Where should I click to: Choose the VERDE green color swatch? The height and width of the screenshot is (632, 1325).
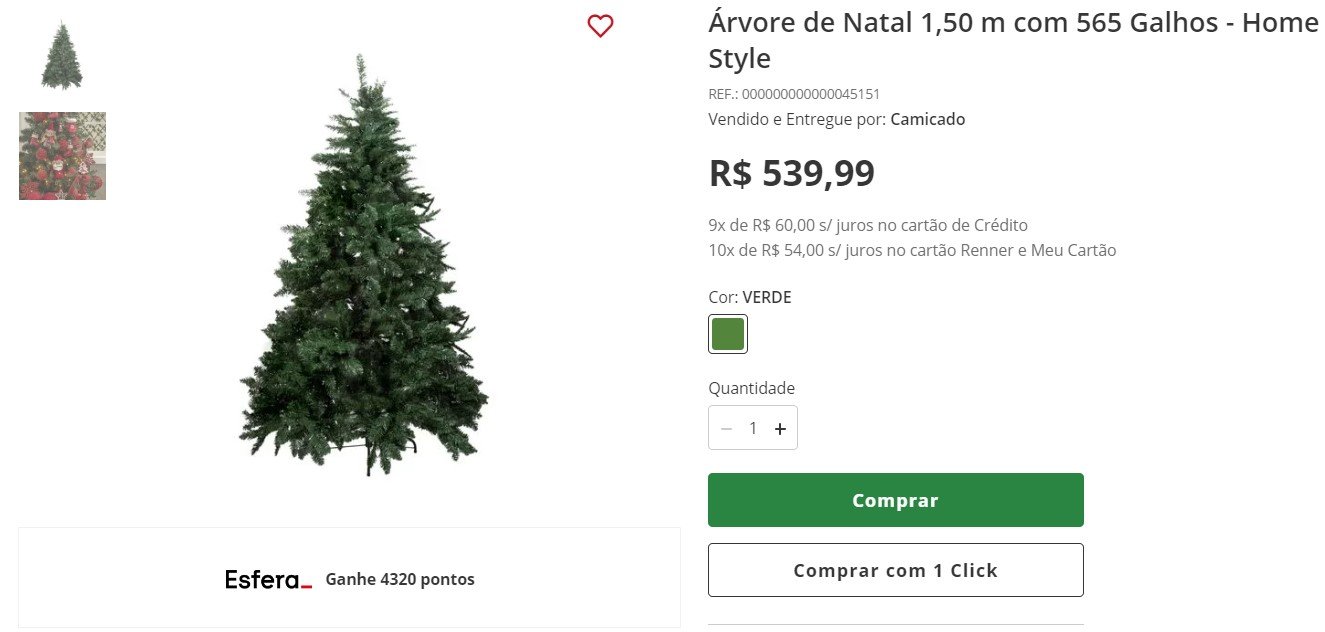pyautogui.click(x=728, y=334)
